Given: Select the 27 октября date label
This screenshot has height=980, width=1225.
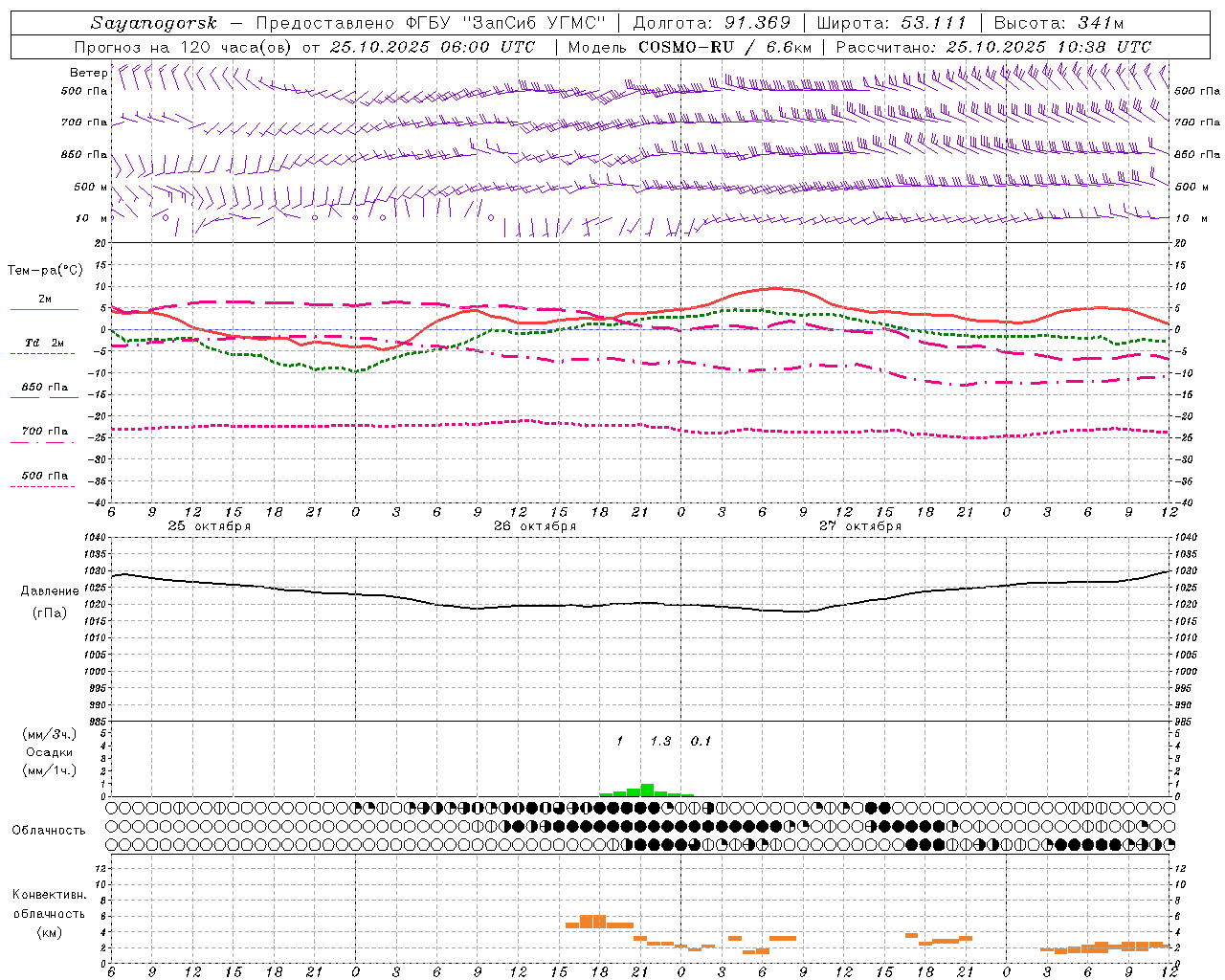Looking at the screenshot, I should tap(860, 526).
